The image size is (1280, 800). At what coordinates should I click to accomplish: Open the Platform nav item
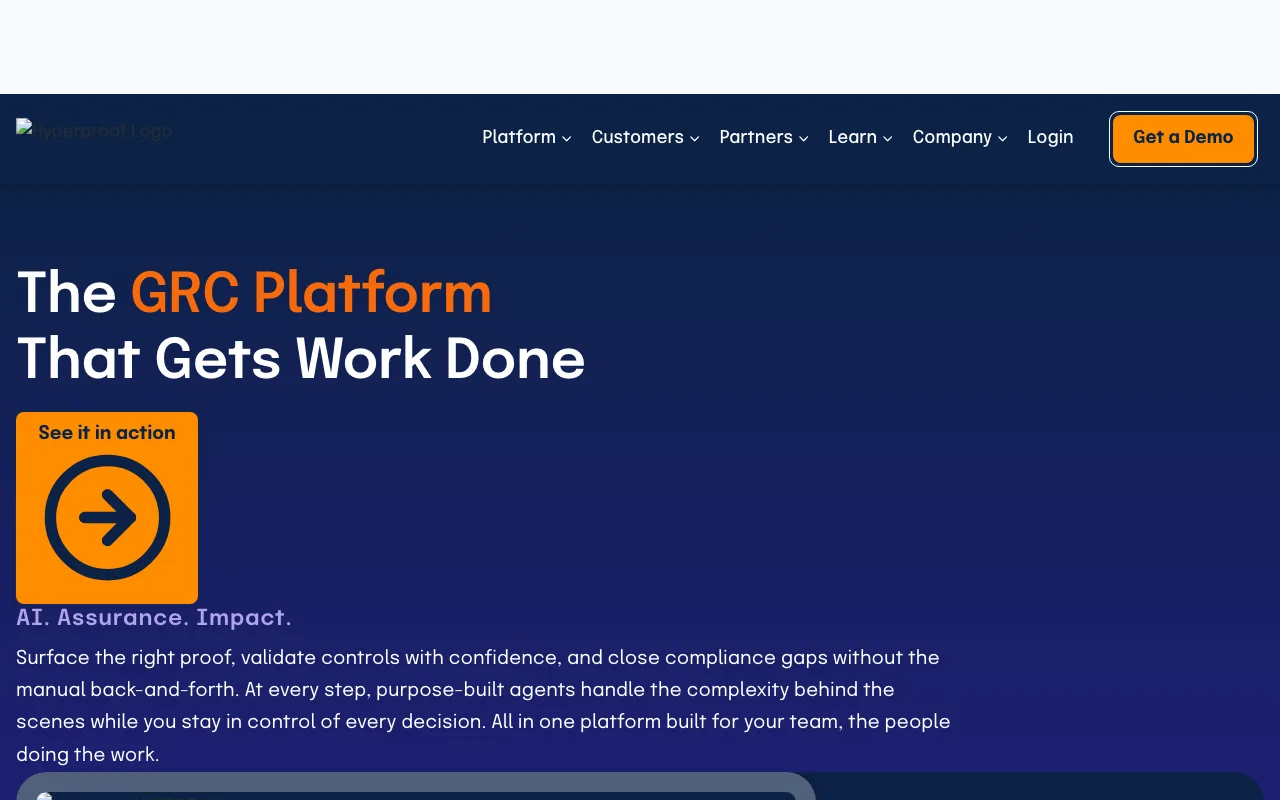click(x=519, y=137)
